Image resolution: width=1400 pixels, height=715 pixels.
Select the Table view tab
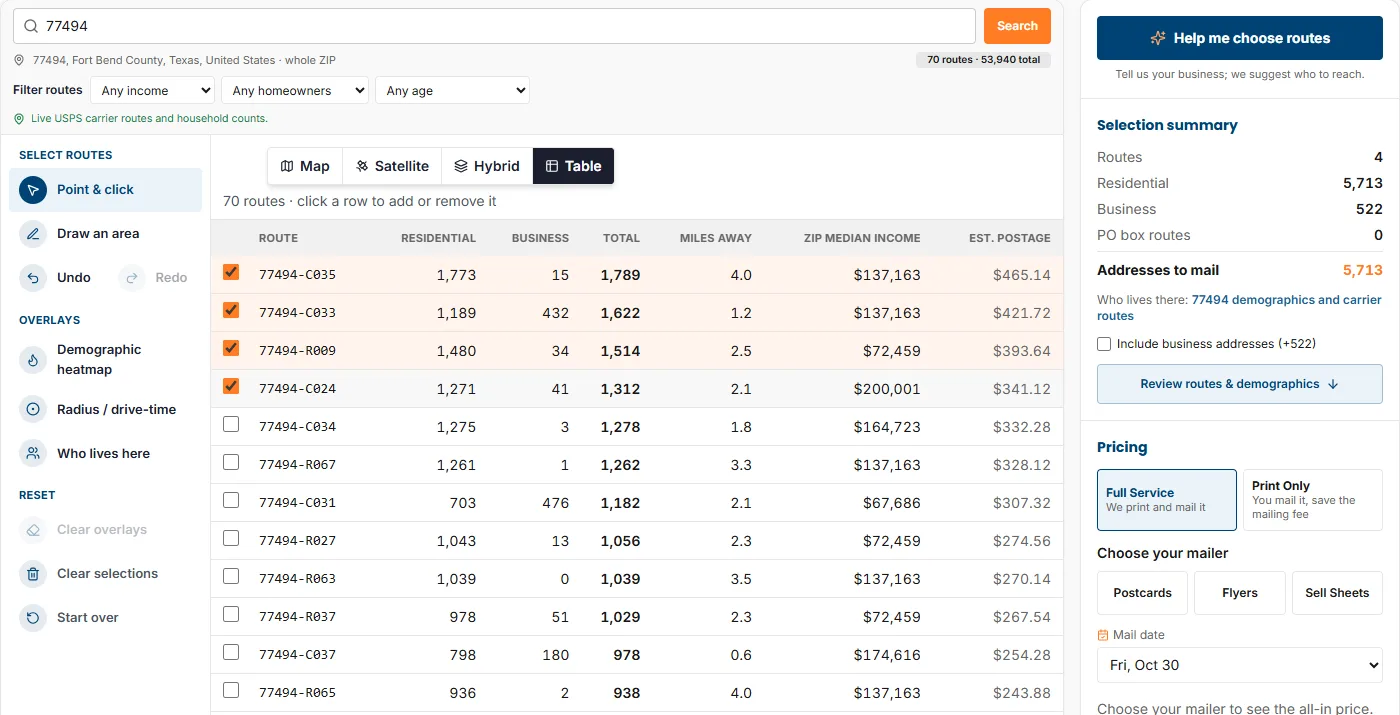(573, 166)
